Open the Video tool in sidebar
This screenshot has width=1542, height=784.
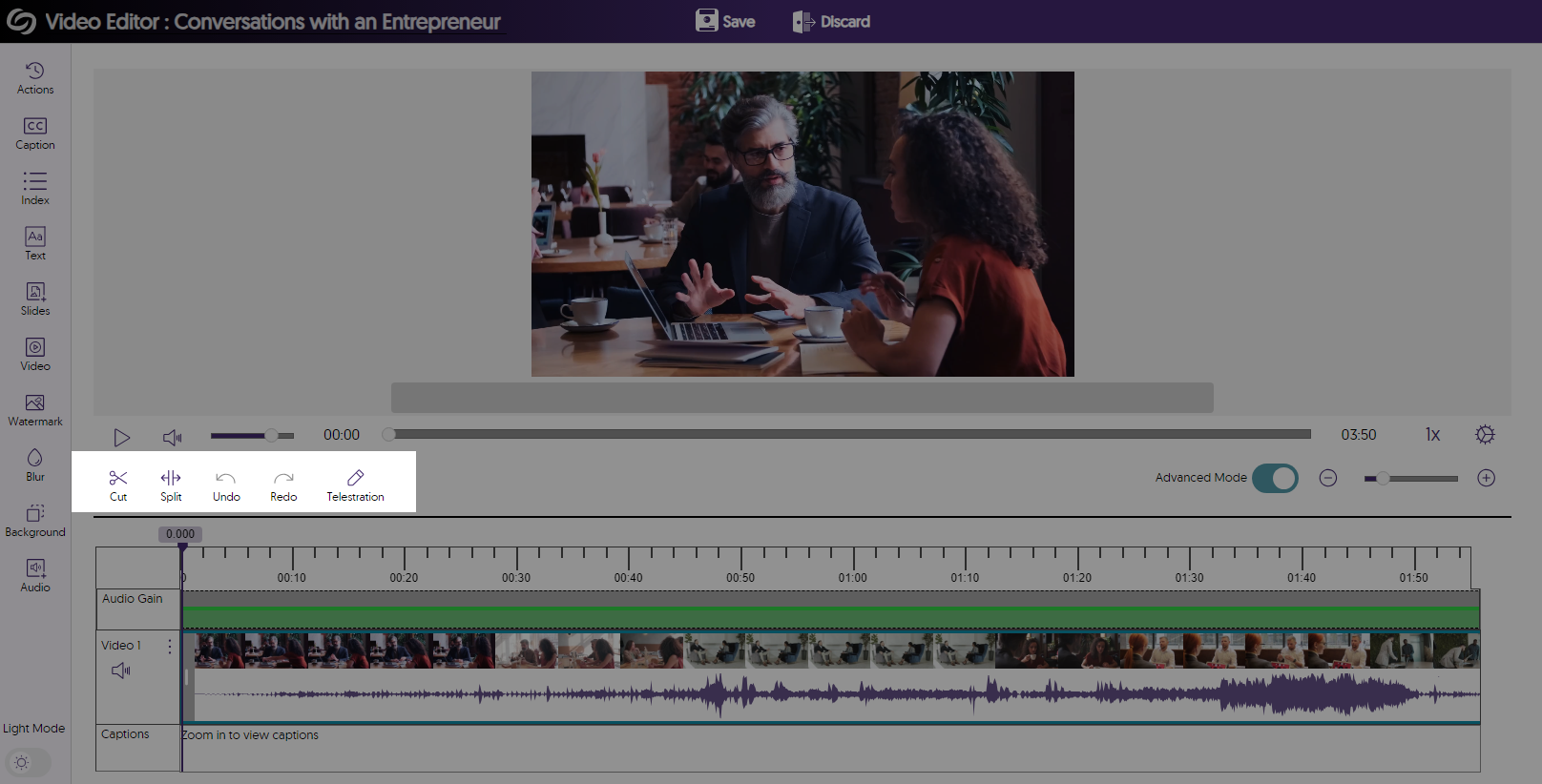tap(35, 355)
